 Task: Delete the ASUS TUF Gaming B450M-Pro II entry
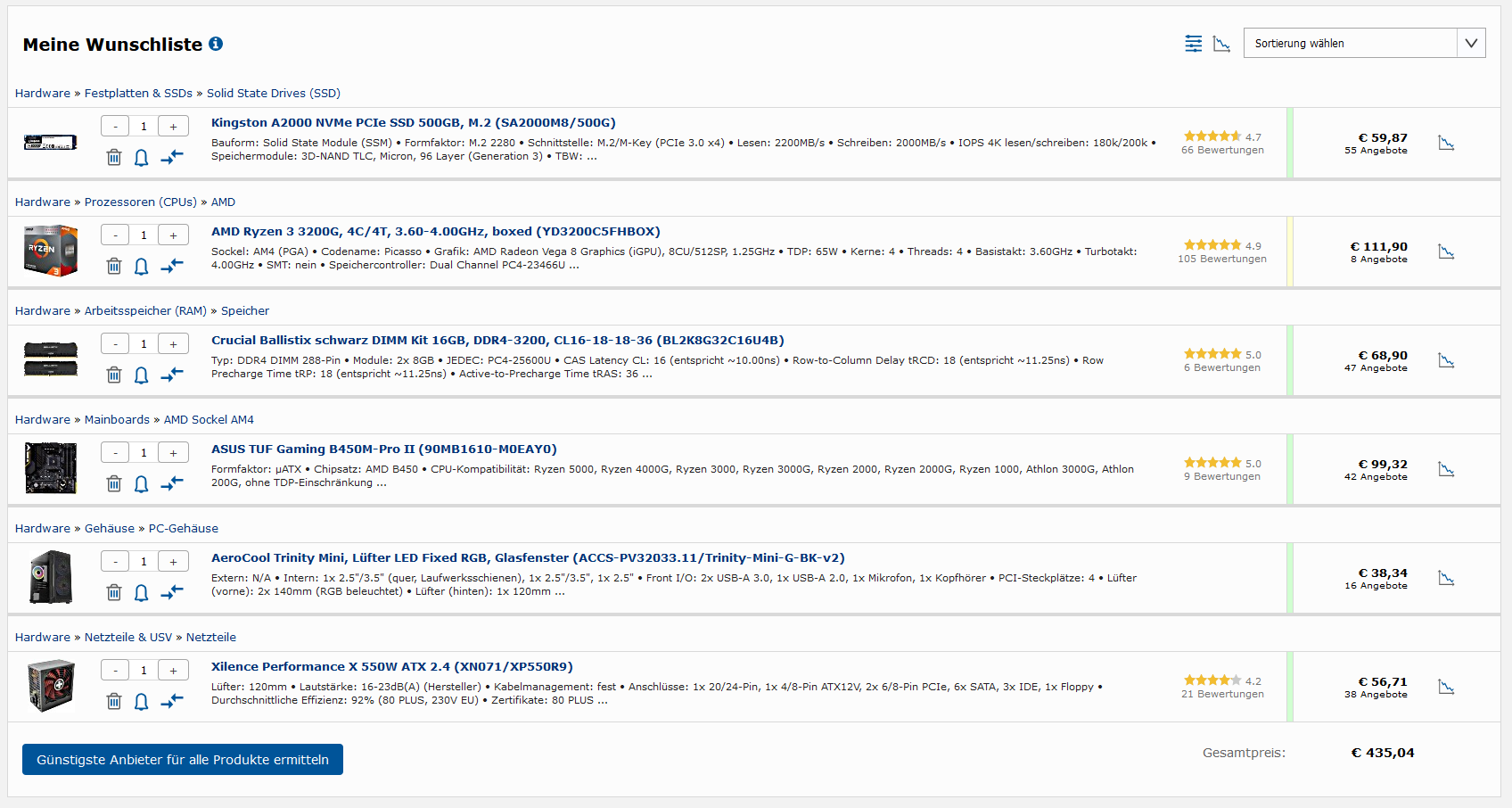pyautogui.click(x=114, y=483)
